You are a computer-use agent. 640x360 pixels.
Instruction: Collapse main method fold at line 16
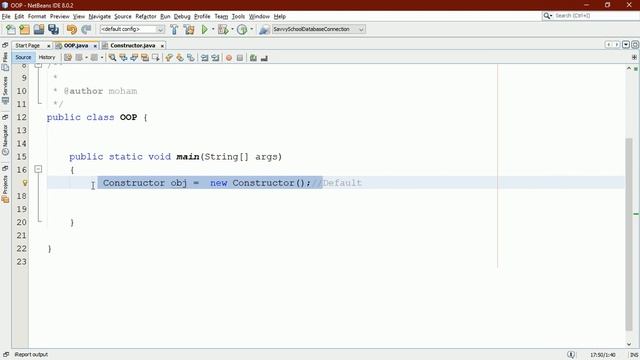coord(38,169)
